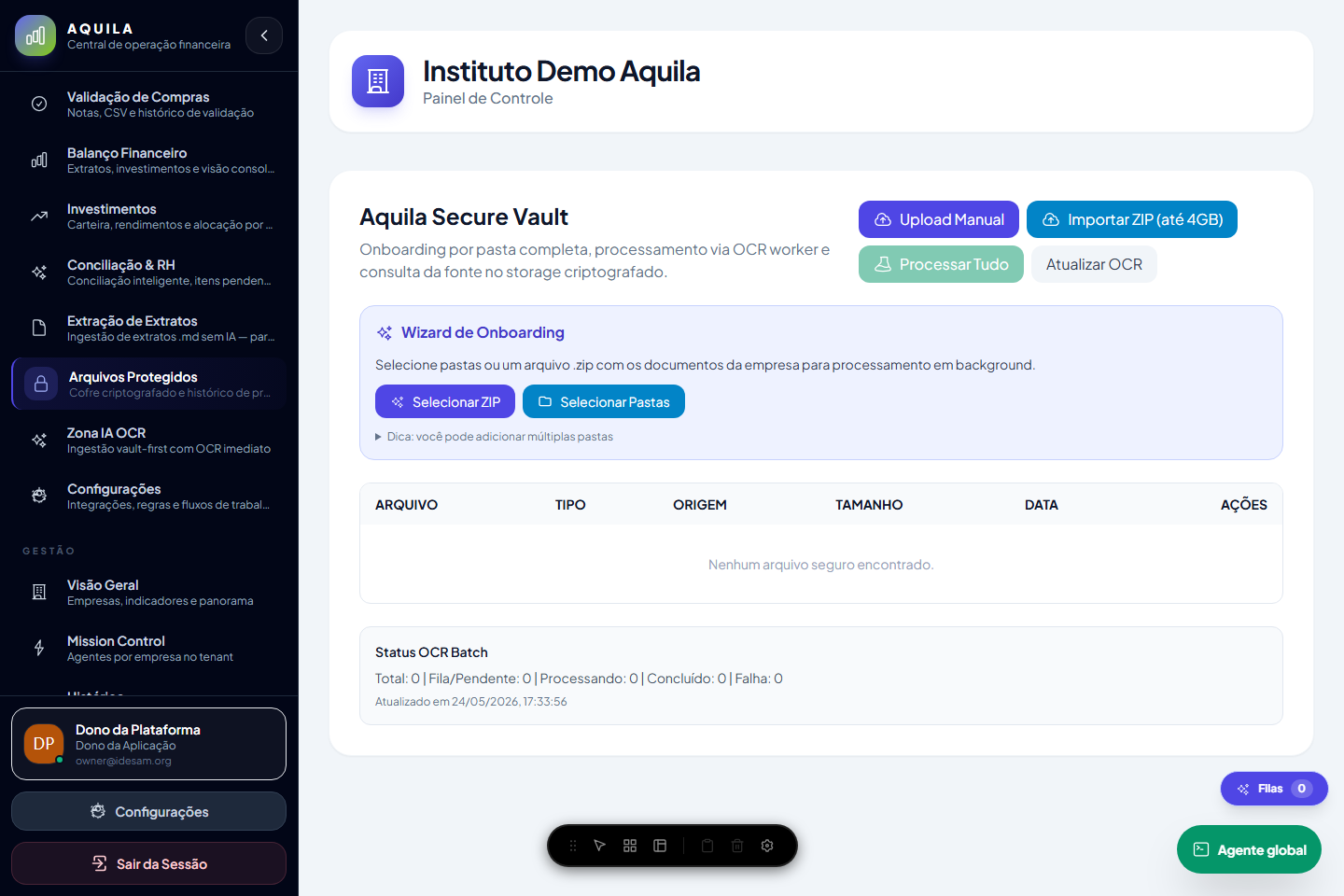Click the DATA column header
The width and height of the screenshot is (1344, 896).
click(x=1042, y=505)
